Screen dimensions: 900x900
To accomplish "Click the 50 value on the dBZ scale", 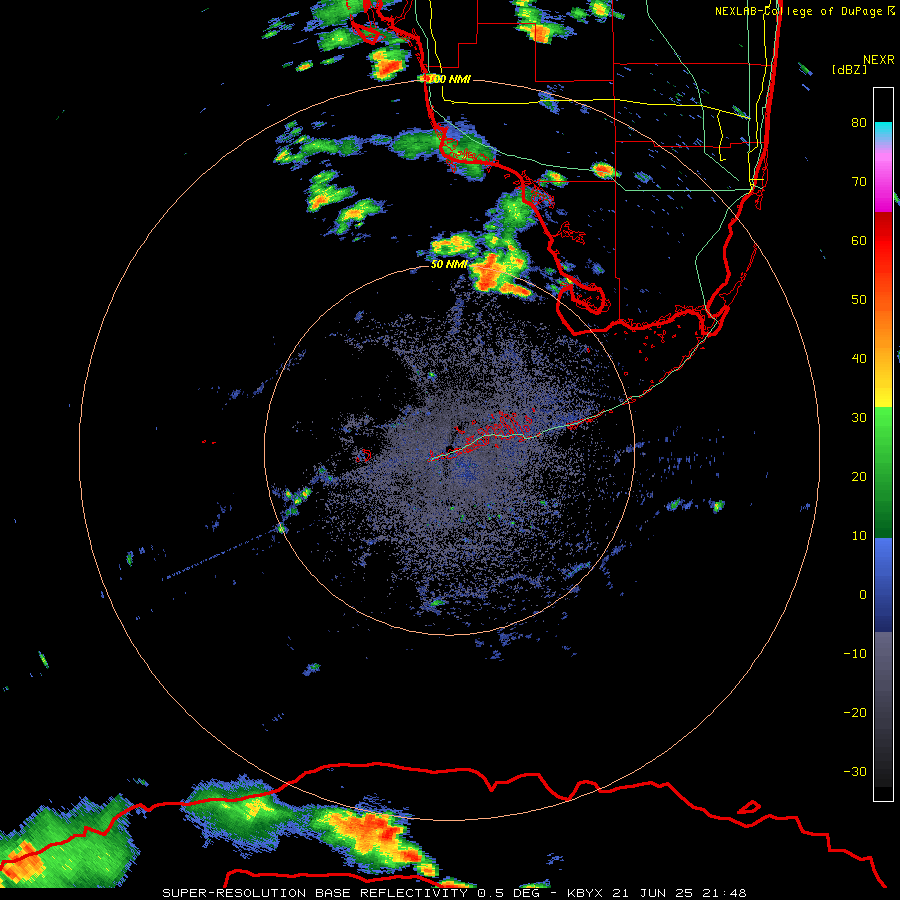I will tap(859, 300).
